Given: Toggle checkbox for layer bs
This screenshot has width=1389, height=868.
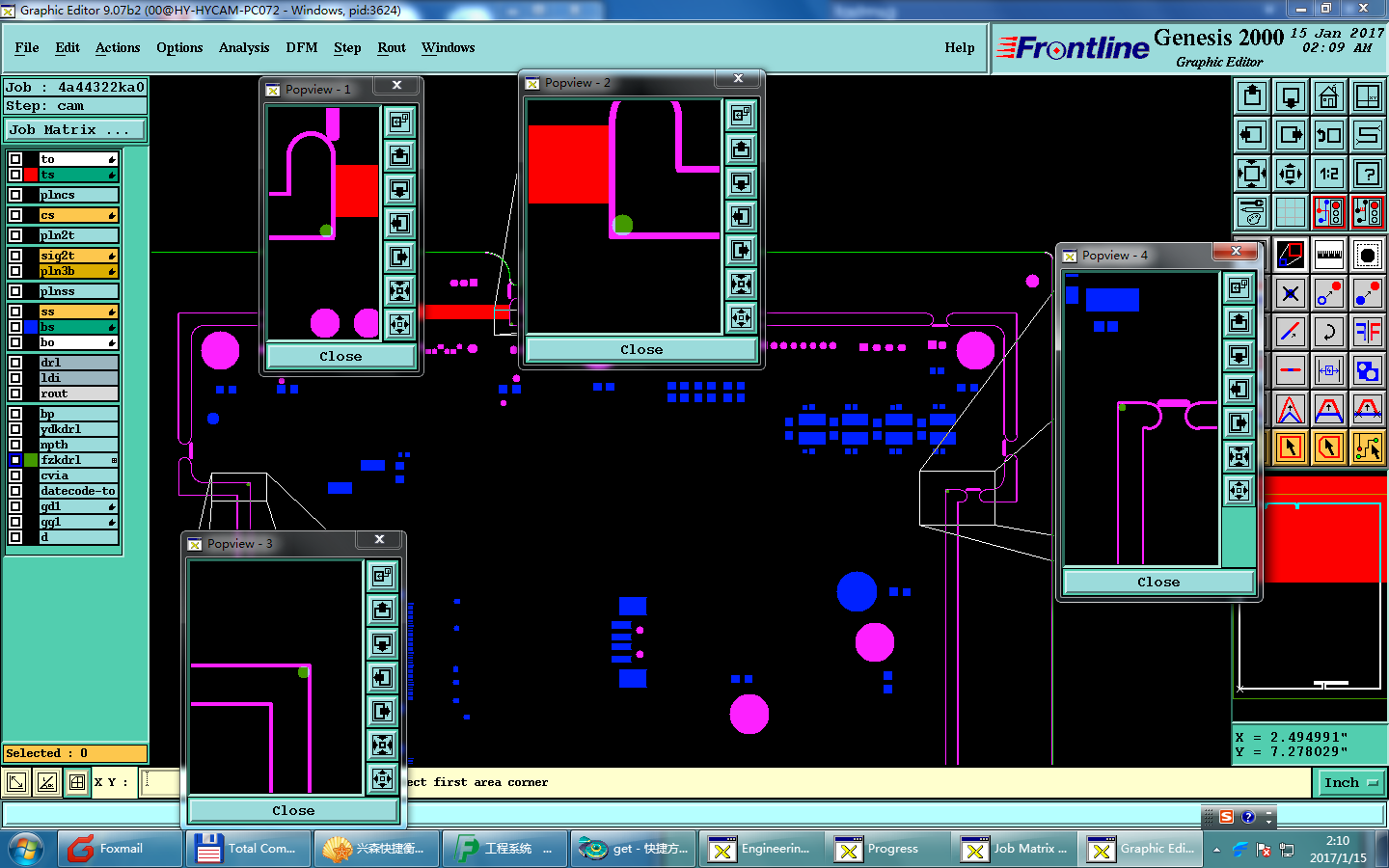Looking at the screenshot, I should click(15, 327).
